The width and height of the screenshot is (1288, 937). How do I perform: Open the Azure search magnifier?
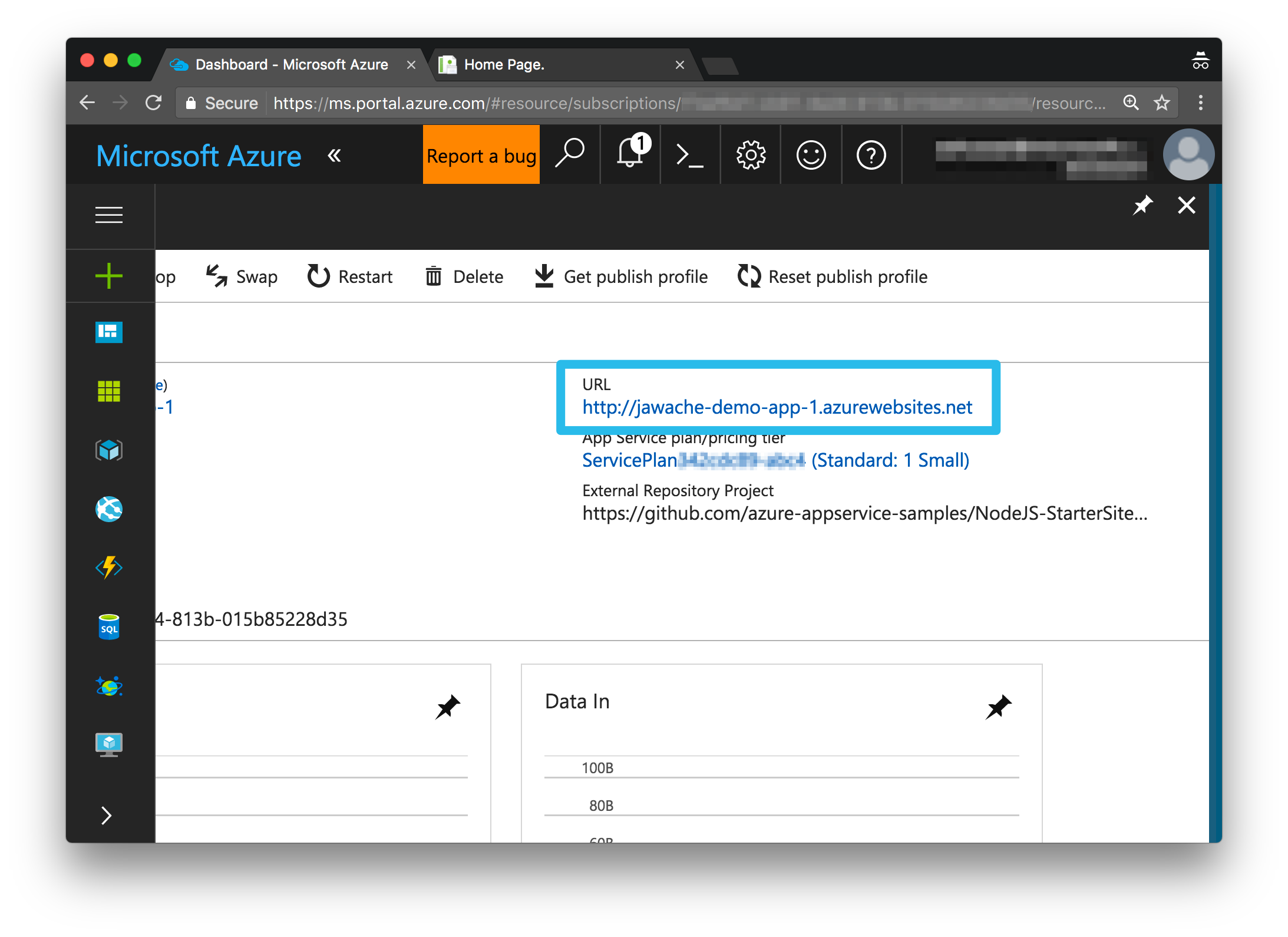(x=570, y=154)
